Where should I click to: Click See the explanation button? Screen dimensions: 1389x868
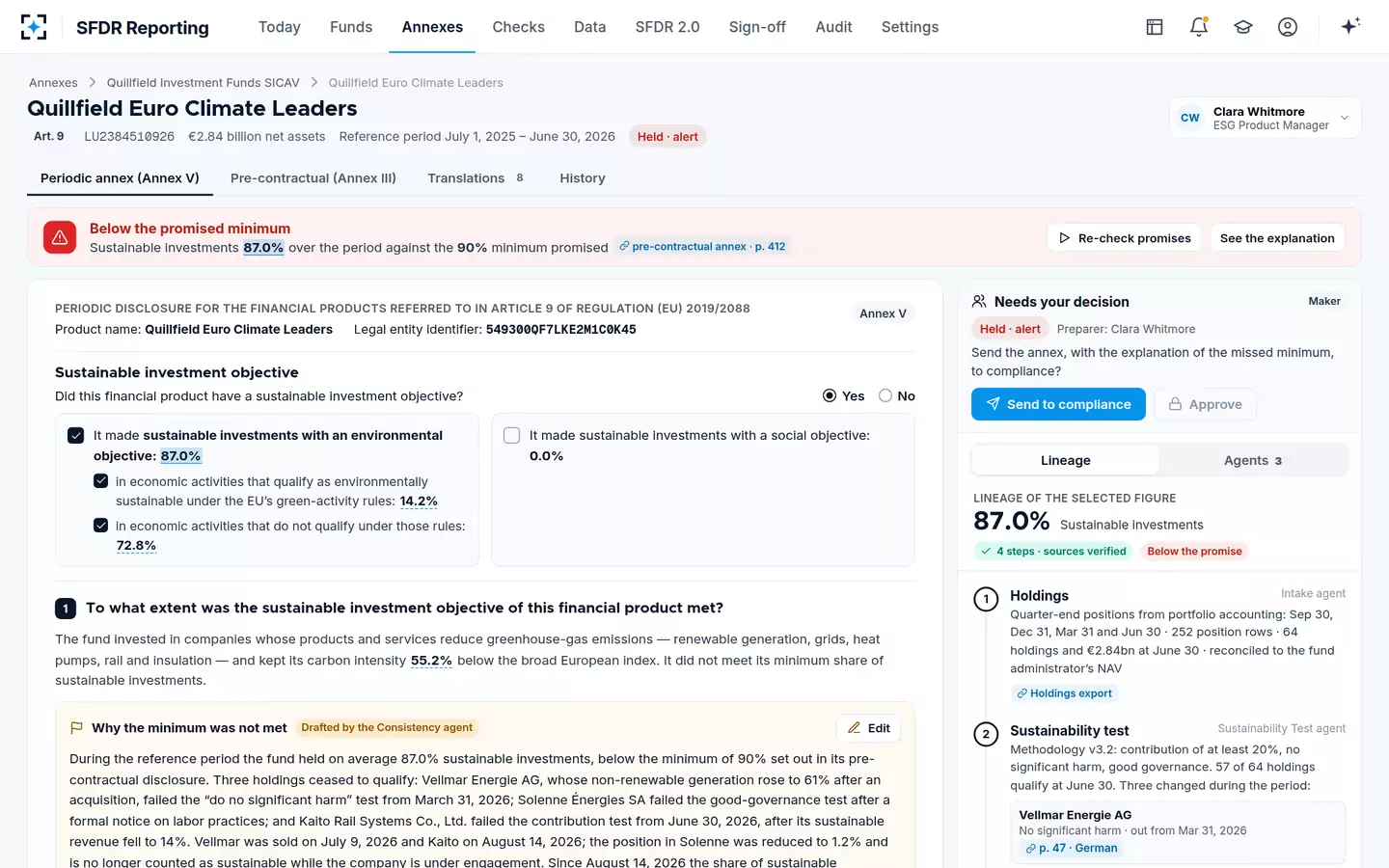(x=1277, y=238)
